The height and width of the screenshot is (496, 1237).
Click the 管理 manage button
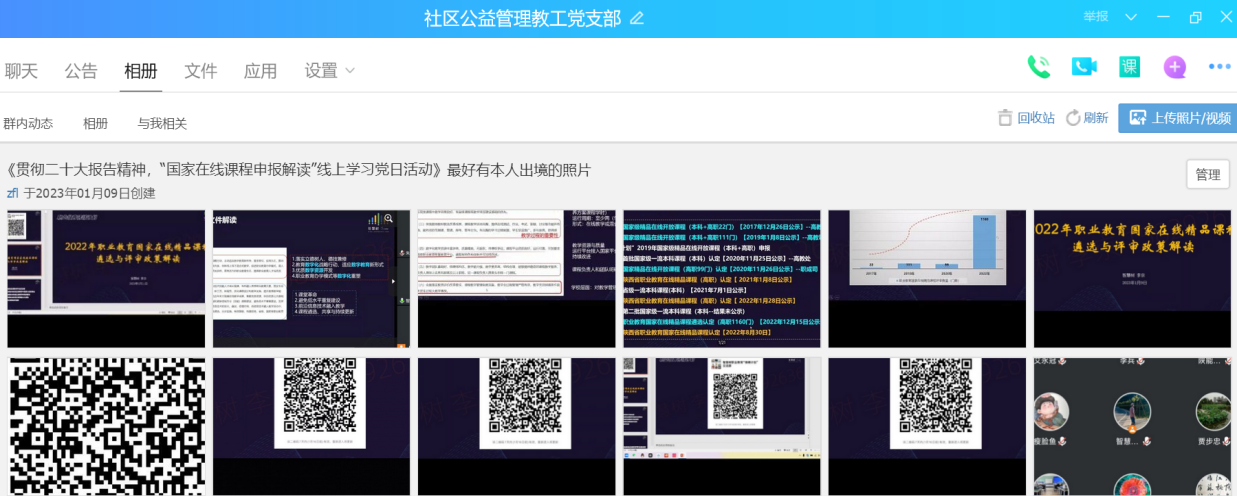click(x=1208, y=174)
